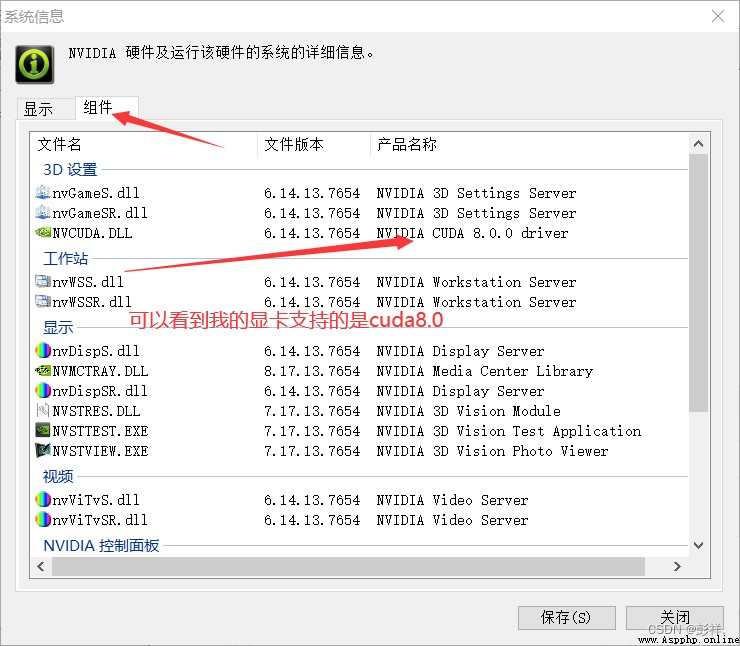Select the nvWSSR.dll file name
The height and width of the screenshot is (646, 740).
[92, 302]
